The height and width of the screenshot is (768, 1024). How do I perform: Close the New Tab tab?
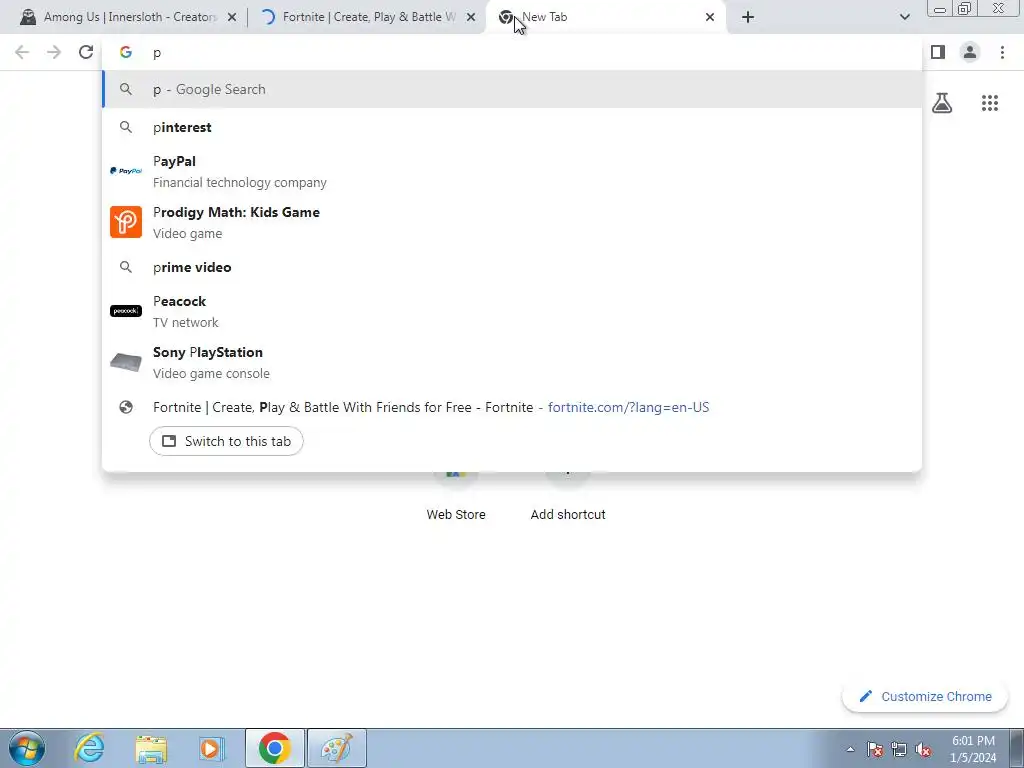coord(710,17)
